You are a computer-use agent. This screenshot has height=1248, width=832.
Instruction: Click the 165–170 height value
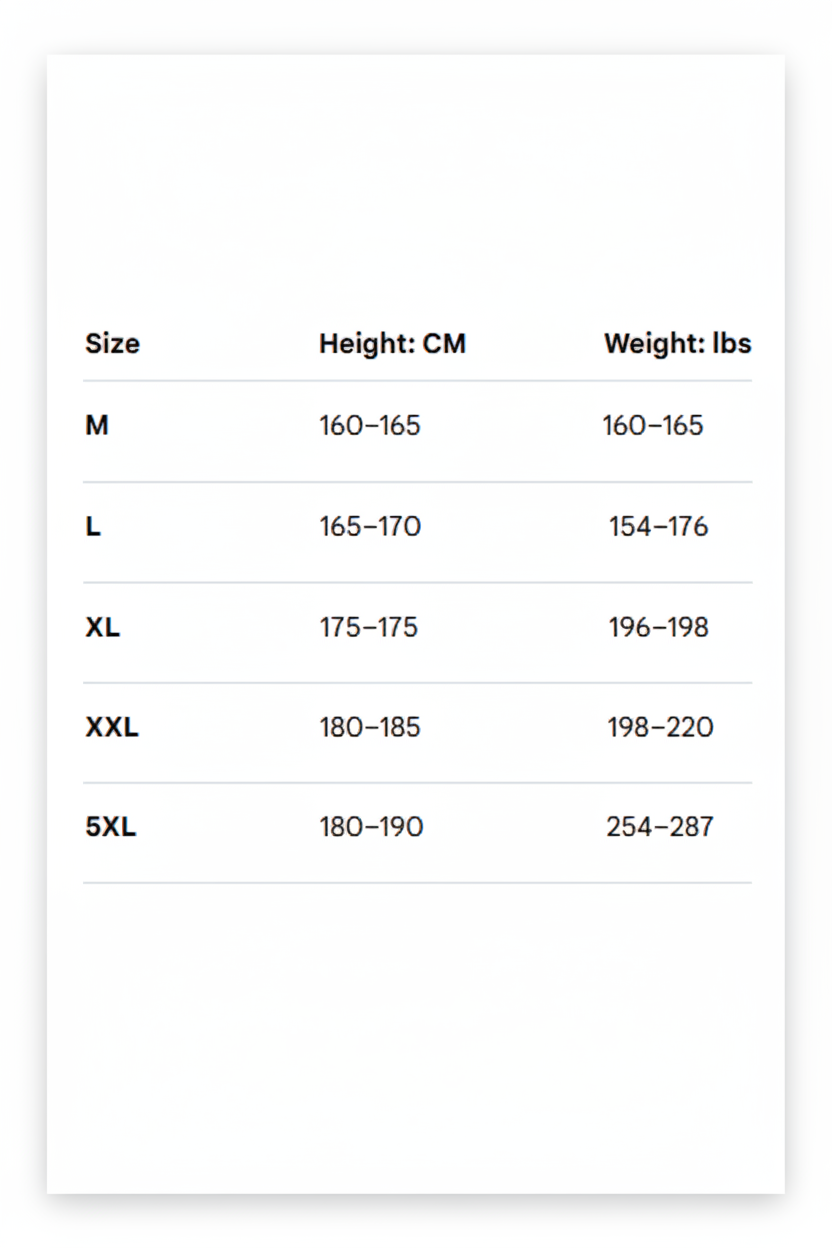click(x=370, y=527)
